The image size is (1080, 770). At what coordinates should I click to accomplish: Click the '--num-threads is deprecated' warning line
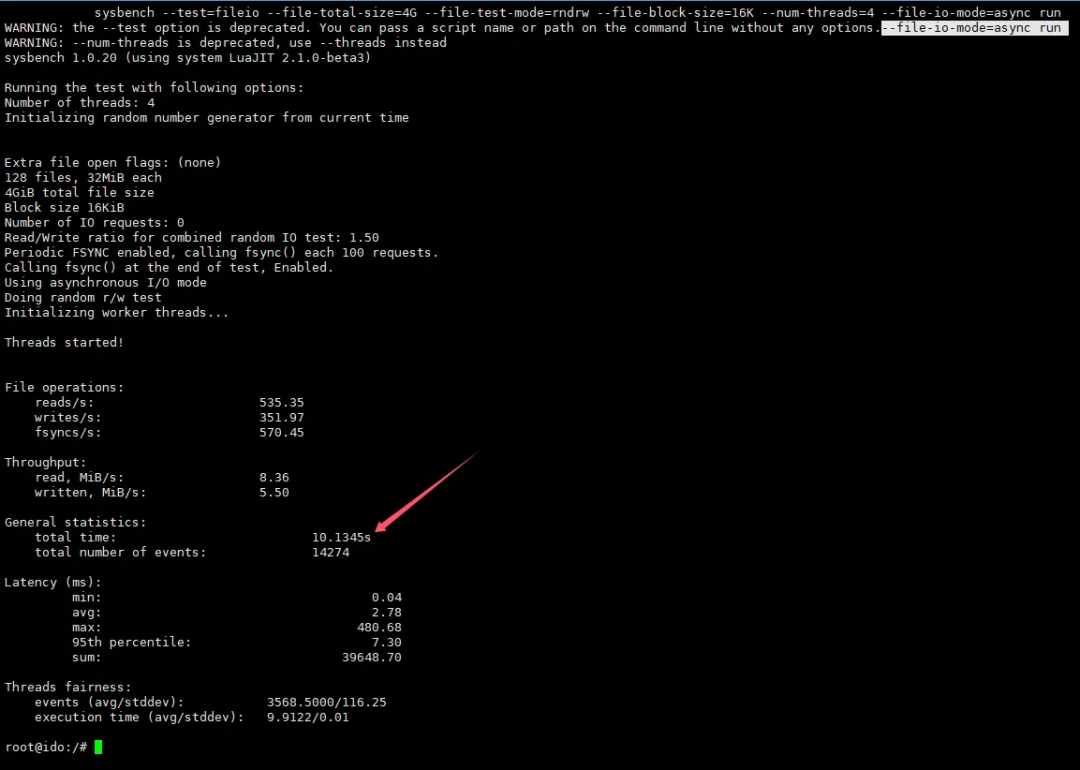225,43
